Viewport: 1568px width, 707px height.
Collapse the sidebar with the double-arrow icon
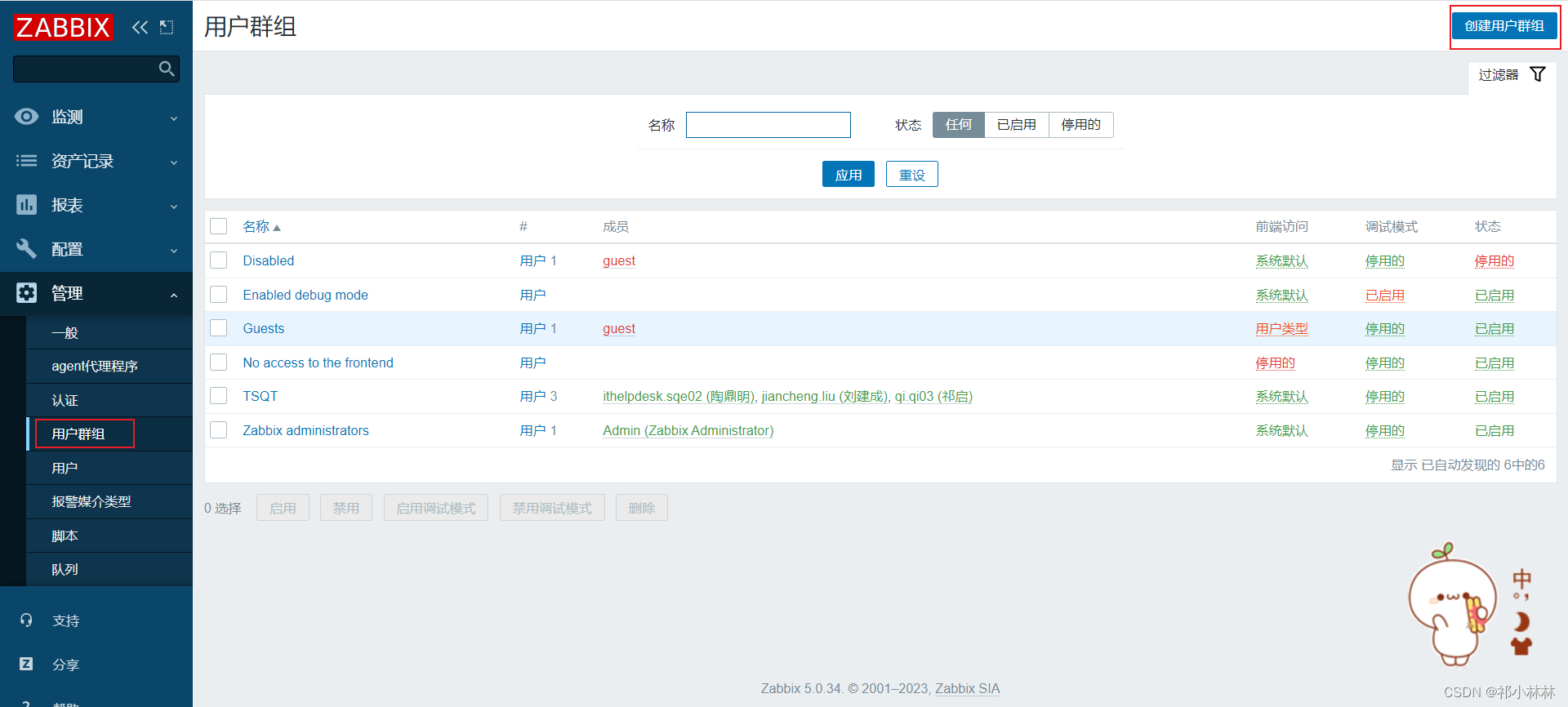tap(140, 27)
